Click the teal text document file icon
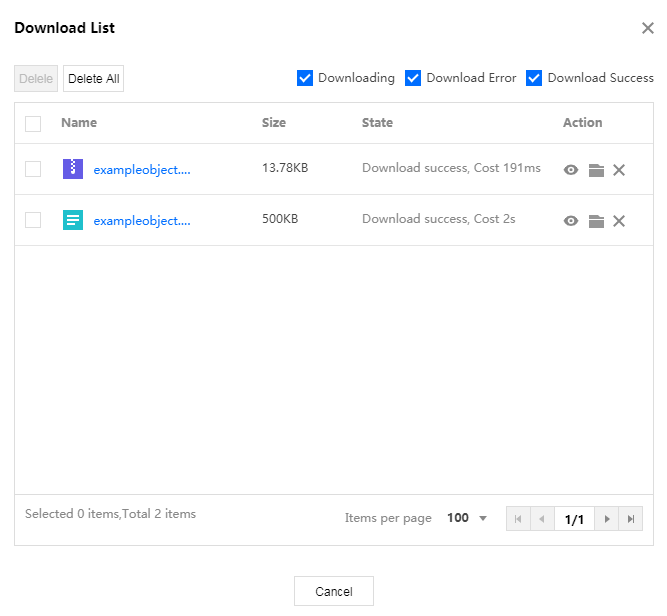Screen dimensions: 667x616 pyautogui.click(x=73, y=220)
